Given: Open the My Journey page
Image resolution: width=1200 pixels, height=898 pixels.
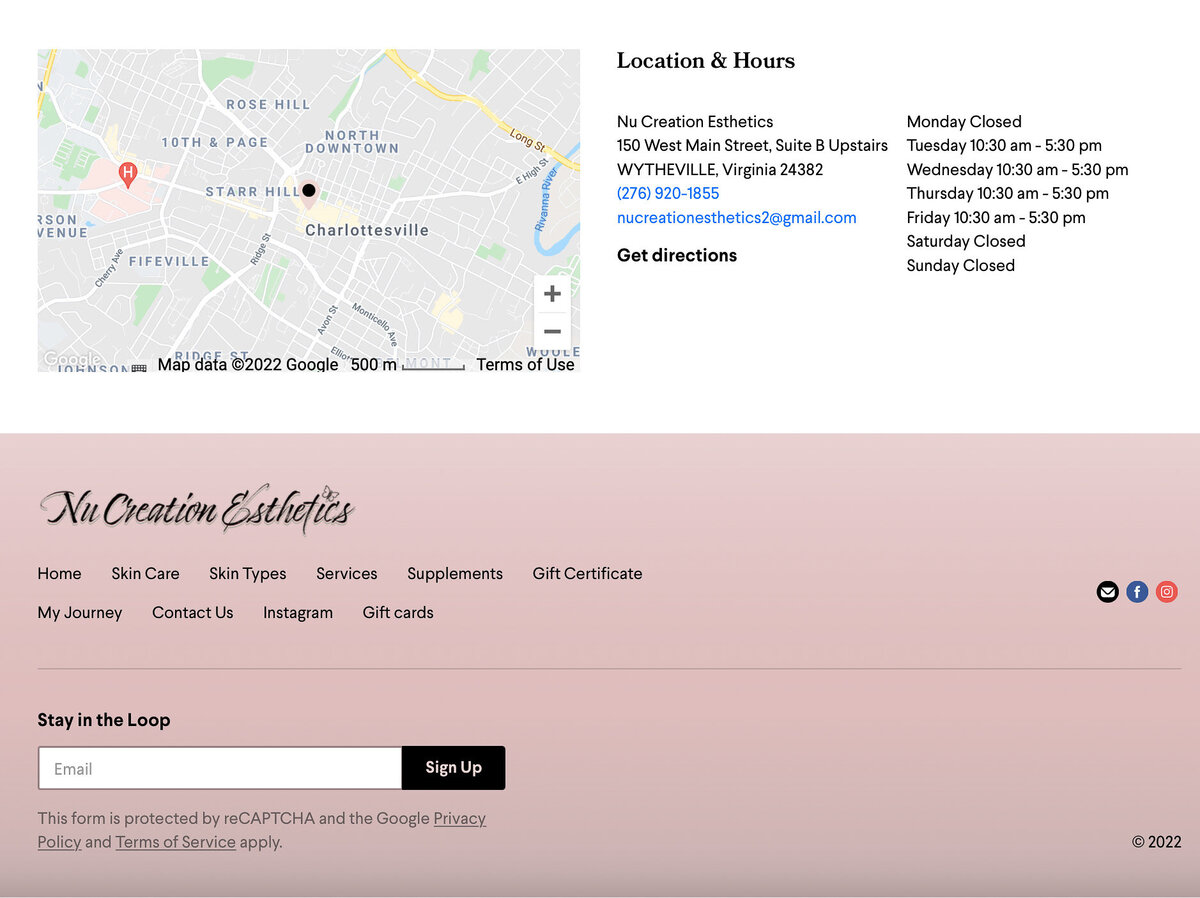Looking at the screenshot, I should click(80, 613).
